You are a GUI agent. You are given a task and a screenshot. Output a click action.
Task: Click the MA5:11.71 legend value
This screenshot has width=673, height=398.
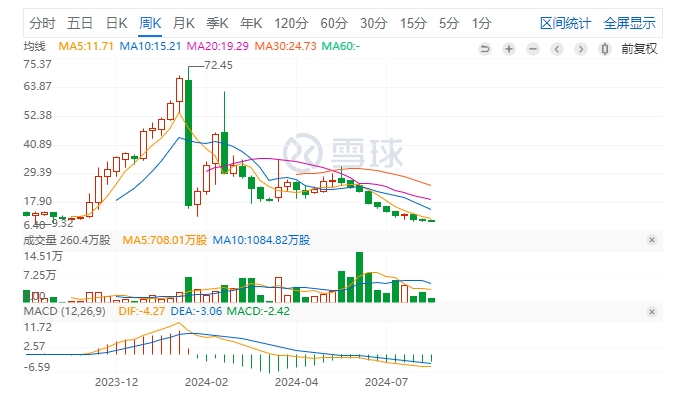click(x=86, y=46)
